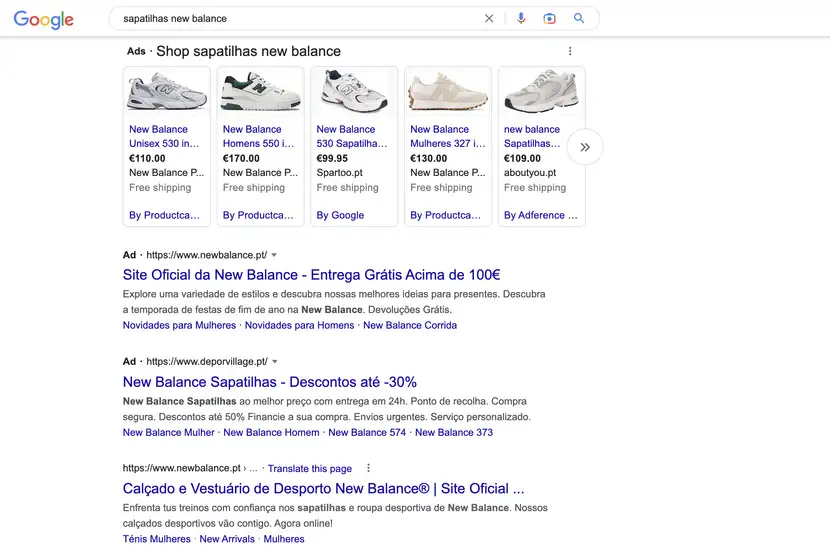Click the By Google link
Screen dimensions: 830x555
point(340,215)
